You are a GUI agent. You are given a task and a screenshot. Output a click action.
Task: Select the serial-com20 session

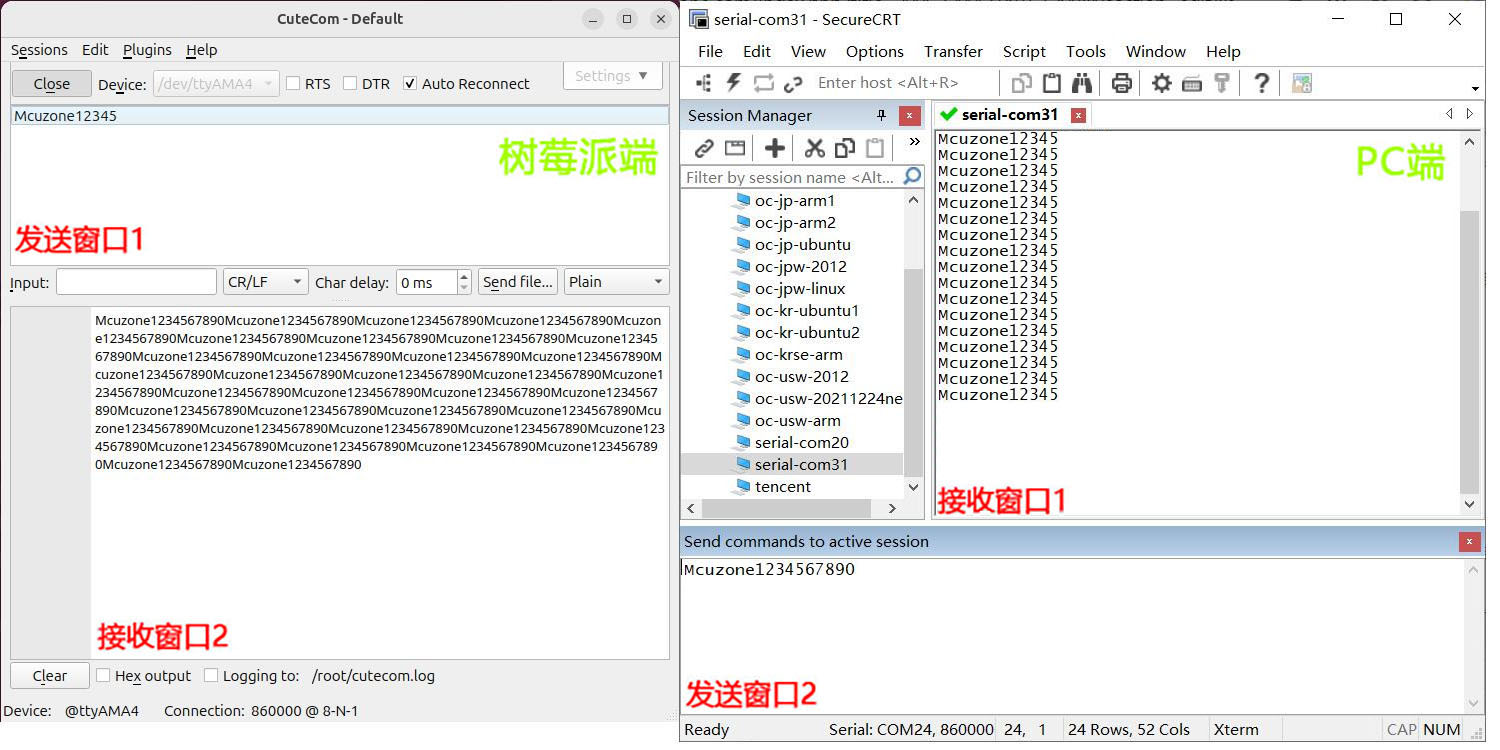point(802,442)
